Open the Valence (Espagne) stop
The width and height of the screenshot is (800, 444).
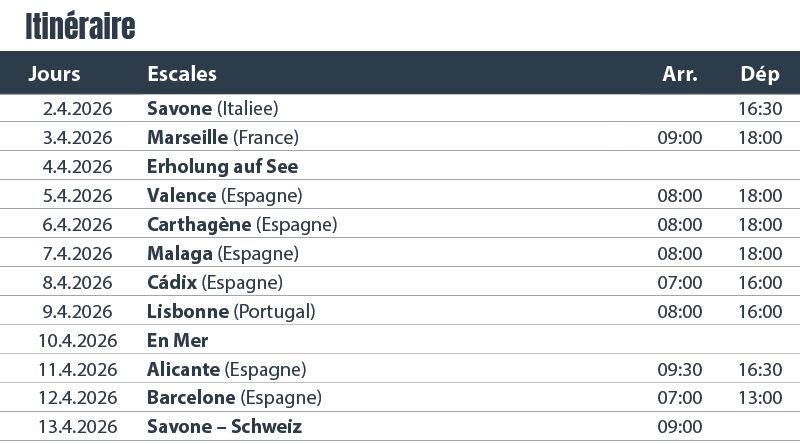coord(224,195)
